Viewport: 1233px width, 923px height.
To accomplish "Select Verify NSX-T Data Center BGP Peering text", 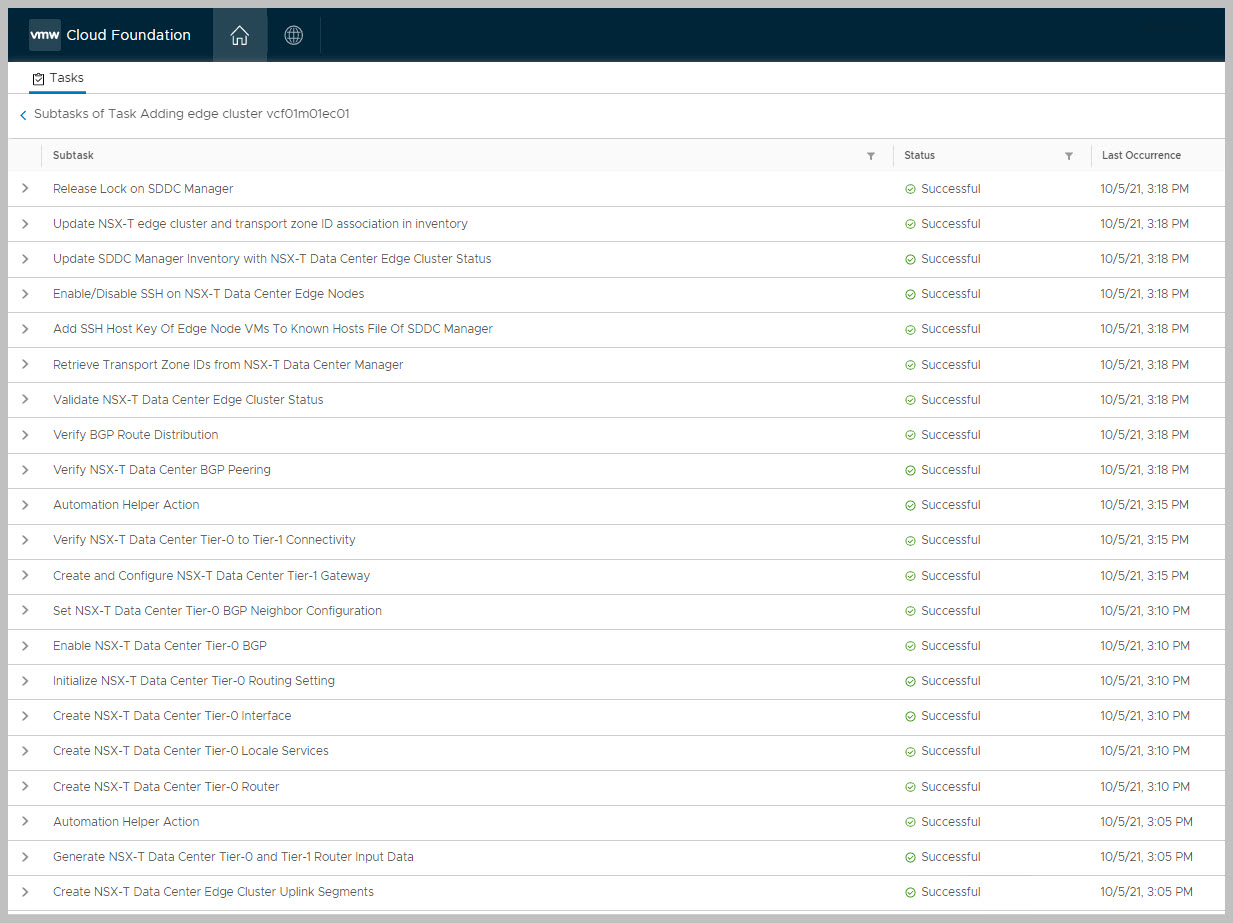I will 161,470.
